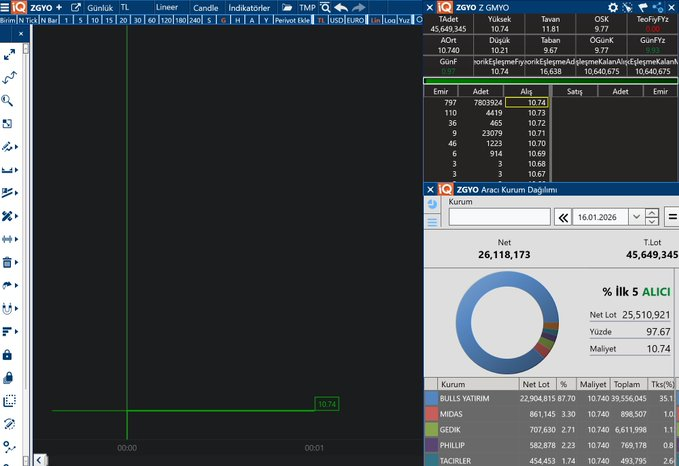Select the 15 minute period
This screenshot has height=466, width=679.
pos(109,20)
